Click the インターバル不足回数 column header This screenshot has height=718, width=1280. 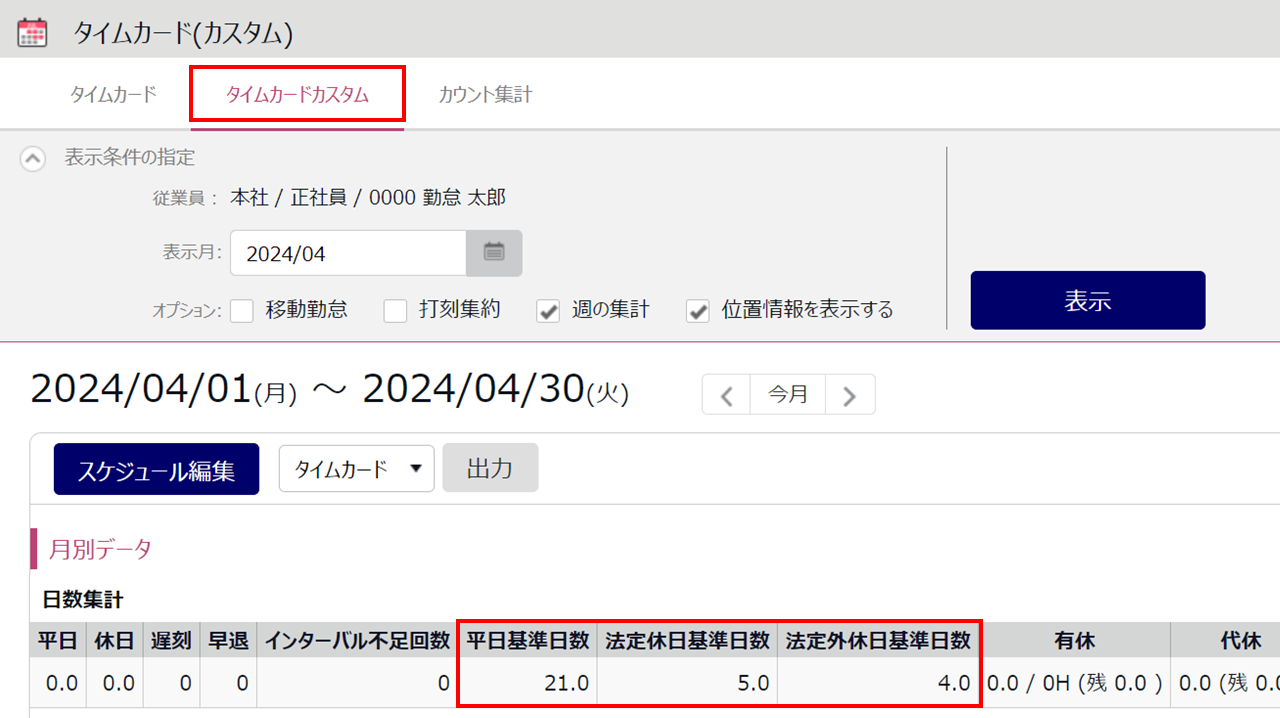357,640
